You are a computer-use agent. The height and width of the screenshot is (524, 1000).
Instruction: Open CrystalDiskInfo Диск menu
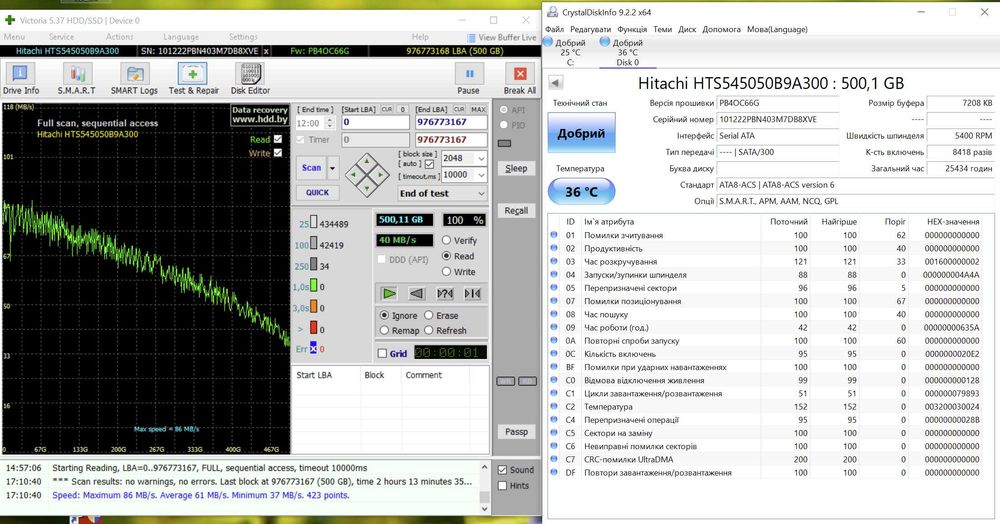coord(687,29)
